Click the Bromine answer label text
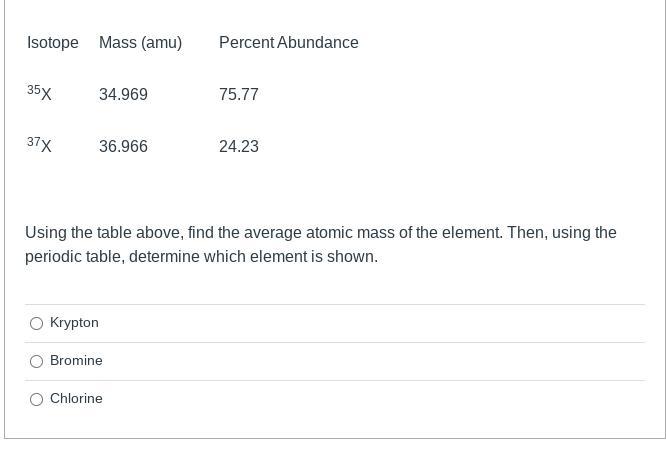Image resolution: width=666 pixels, height=462 pixels. tap(76, 361)
